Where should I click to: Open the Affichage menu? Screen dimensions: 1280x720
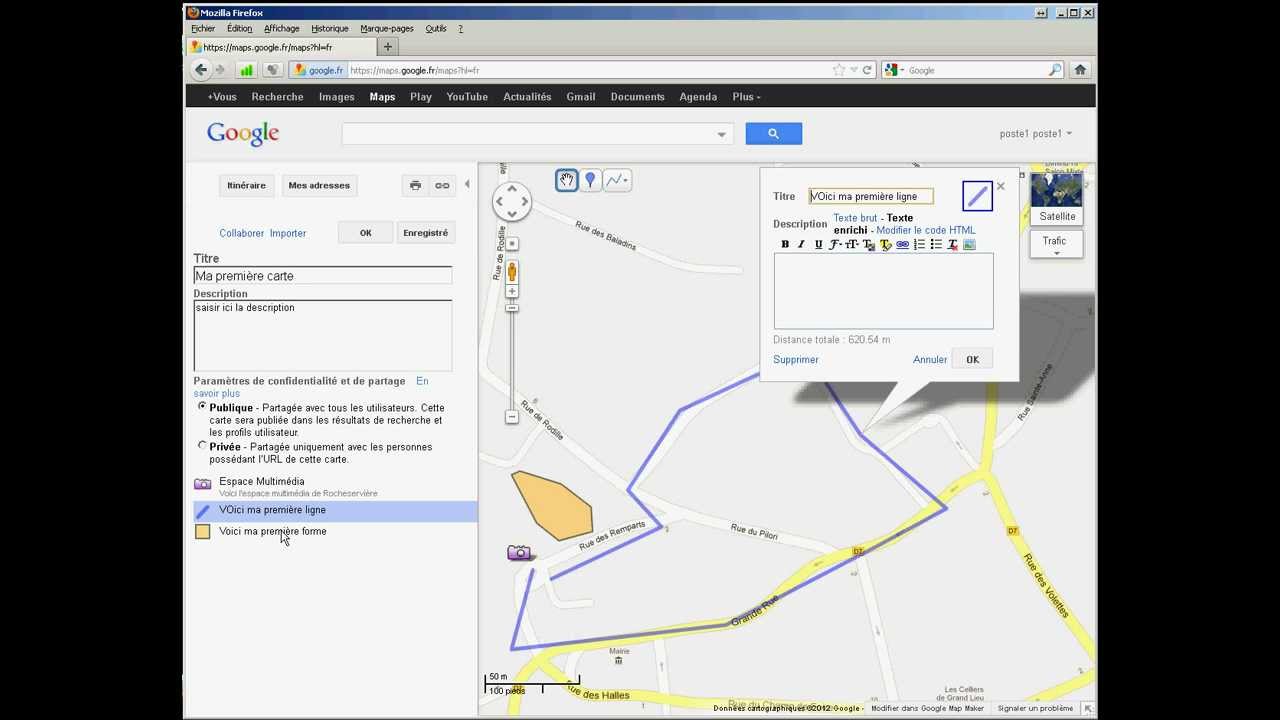282,29
